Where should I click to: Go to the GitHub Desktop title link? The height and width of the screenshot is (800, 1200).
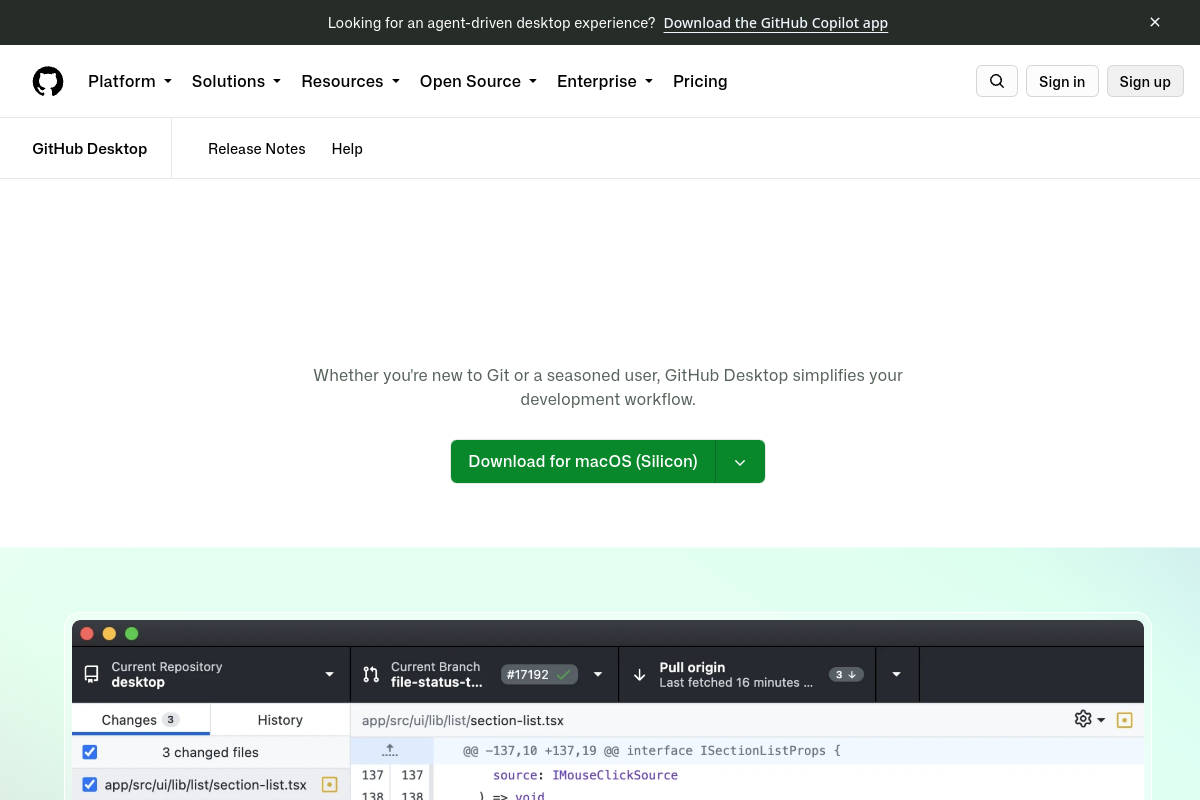coord(90,149)
